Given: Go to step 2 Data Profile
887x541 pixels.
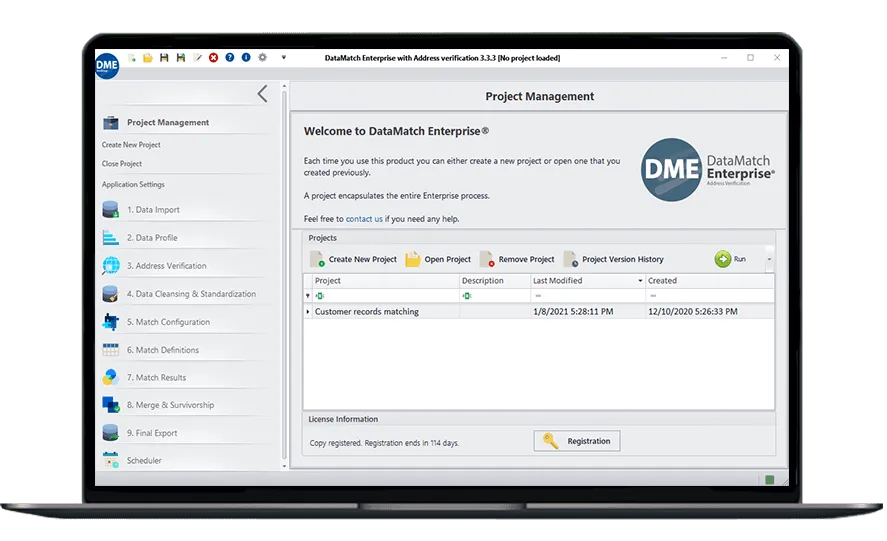Looking at the screenshot, I should (152, 238).
